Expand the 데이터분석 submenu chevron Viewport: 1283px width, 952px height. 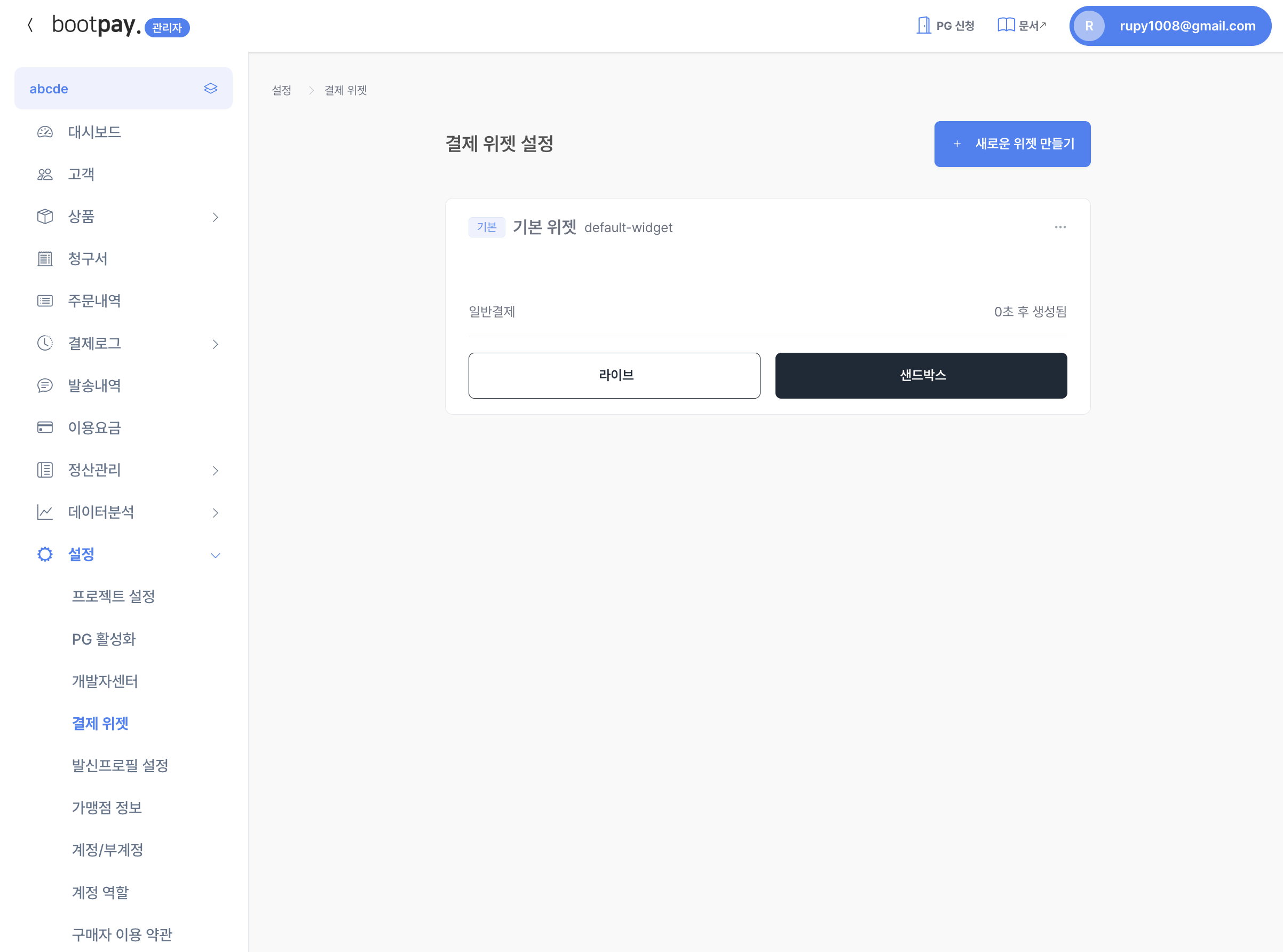215,513
